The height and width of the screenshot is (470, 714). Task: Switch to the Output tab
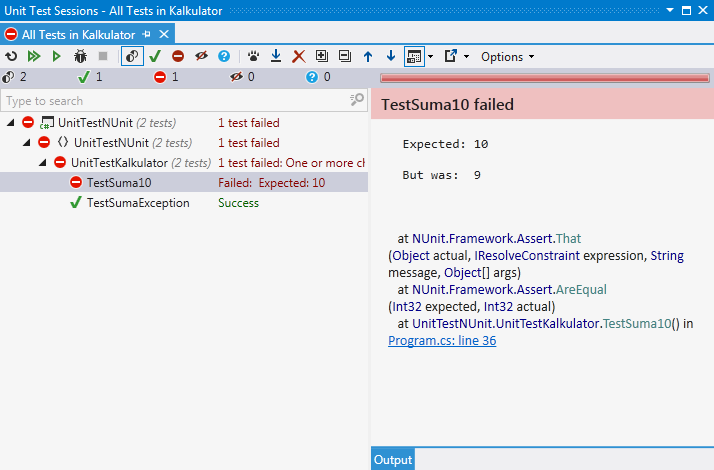click(x=392, y=460)
